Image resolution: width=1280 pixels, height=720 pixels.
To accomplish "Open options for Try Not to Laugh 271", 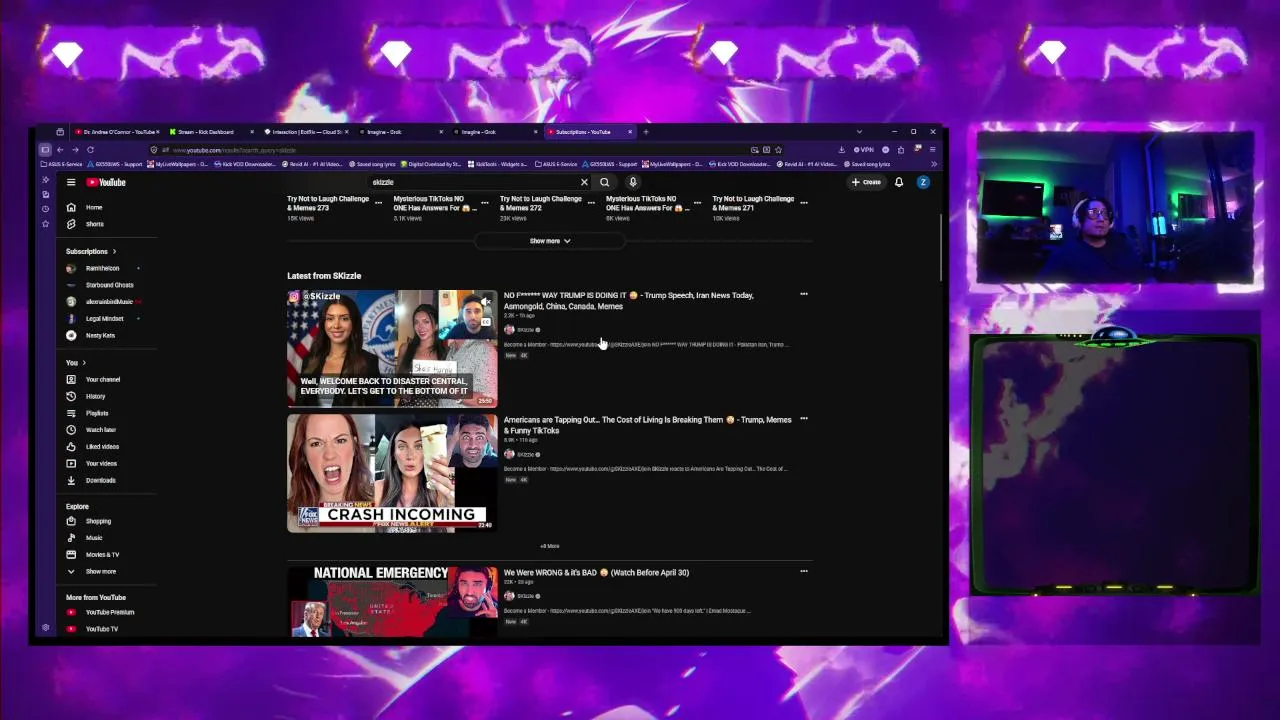I will [804, 203].
